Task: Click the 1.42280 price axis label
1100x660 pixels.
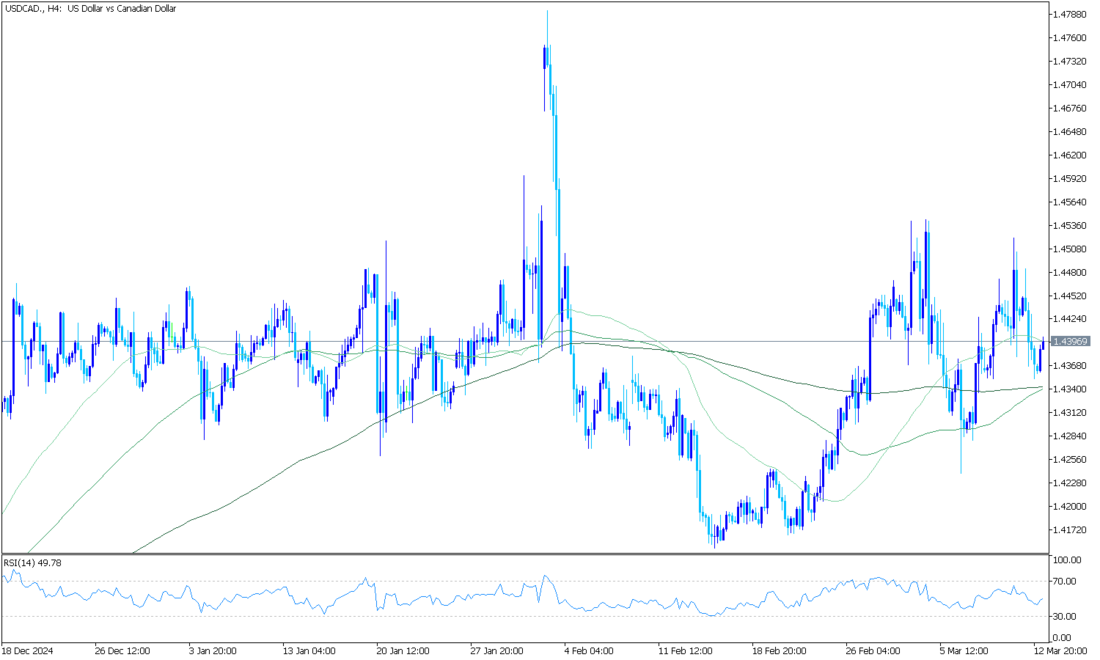Action: 1069,483
